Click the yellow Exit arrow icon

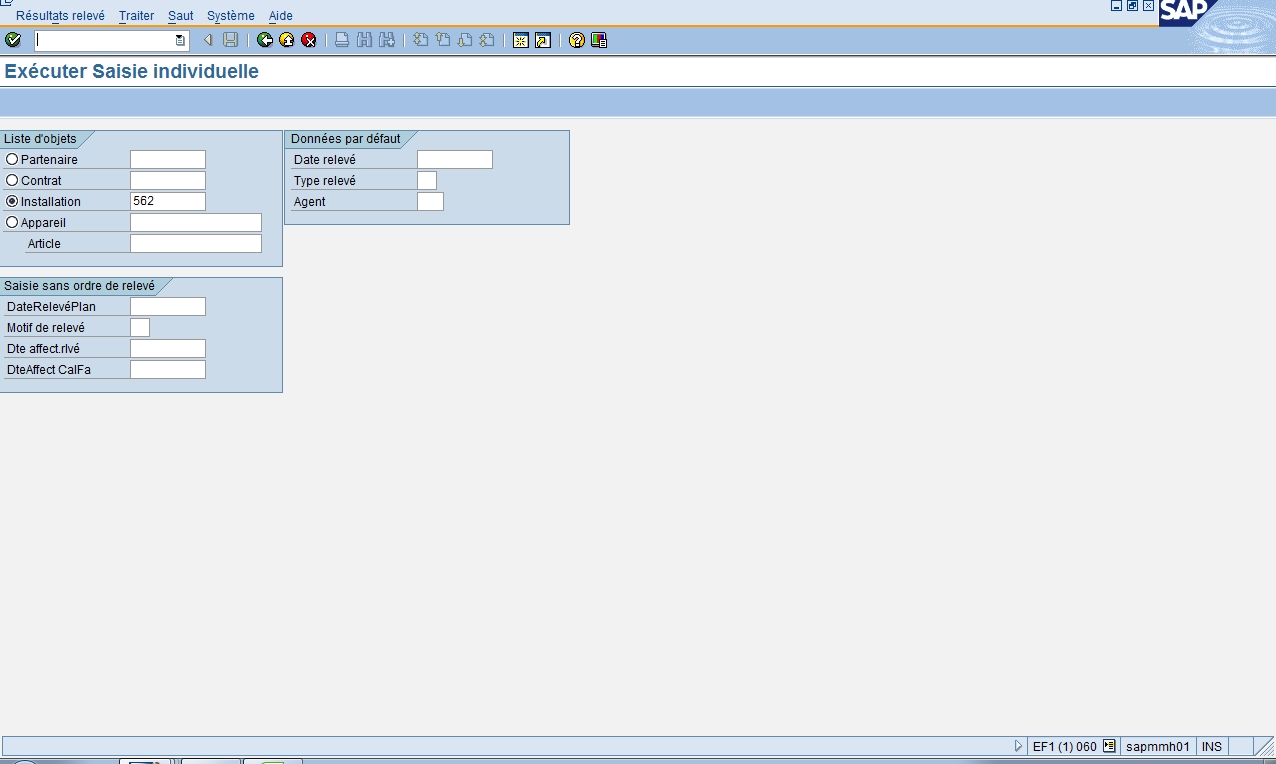point(287,40)
